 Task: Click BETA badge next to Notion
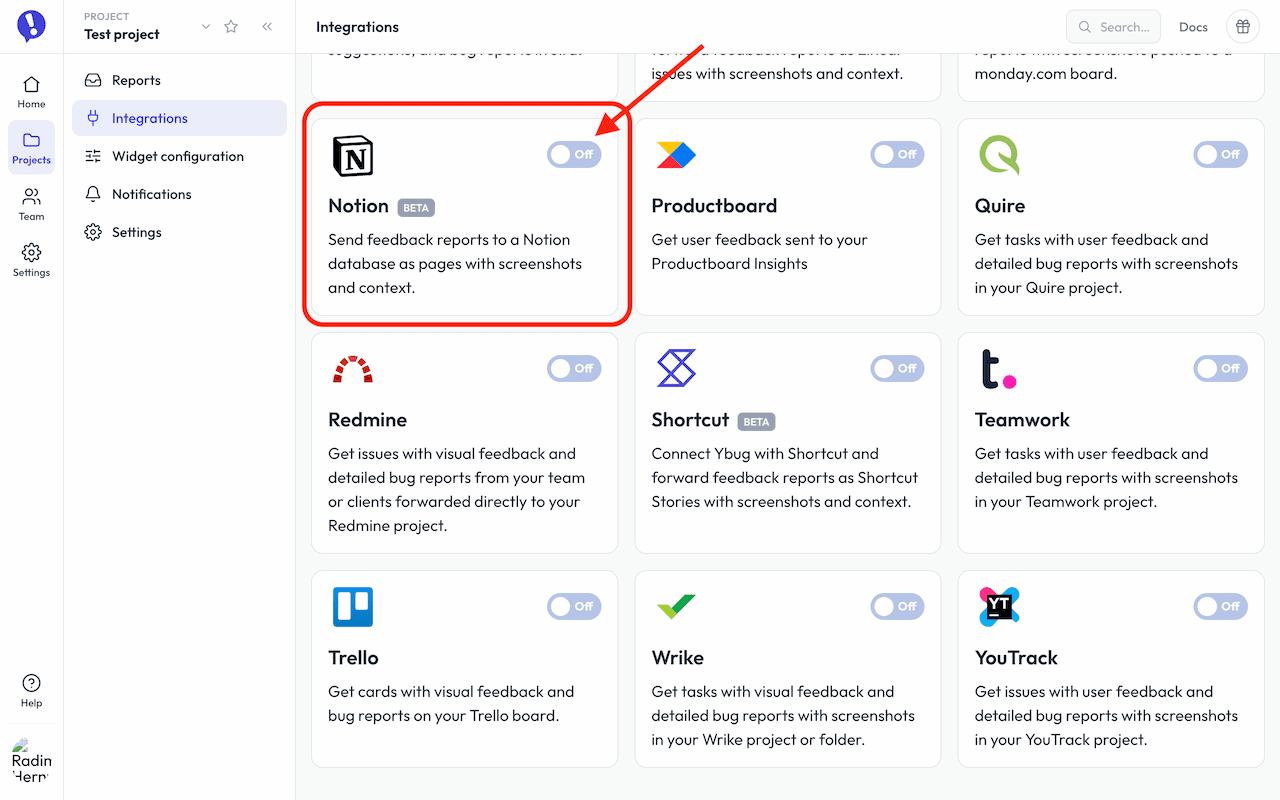[416, 208]
